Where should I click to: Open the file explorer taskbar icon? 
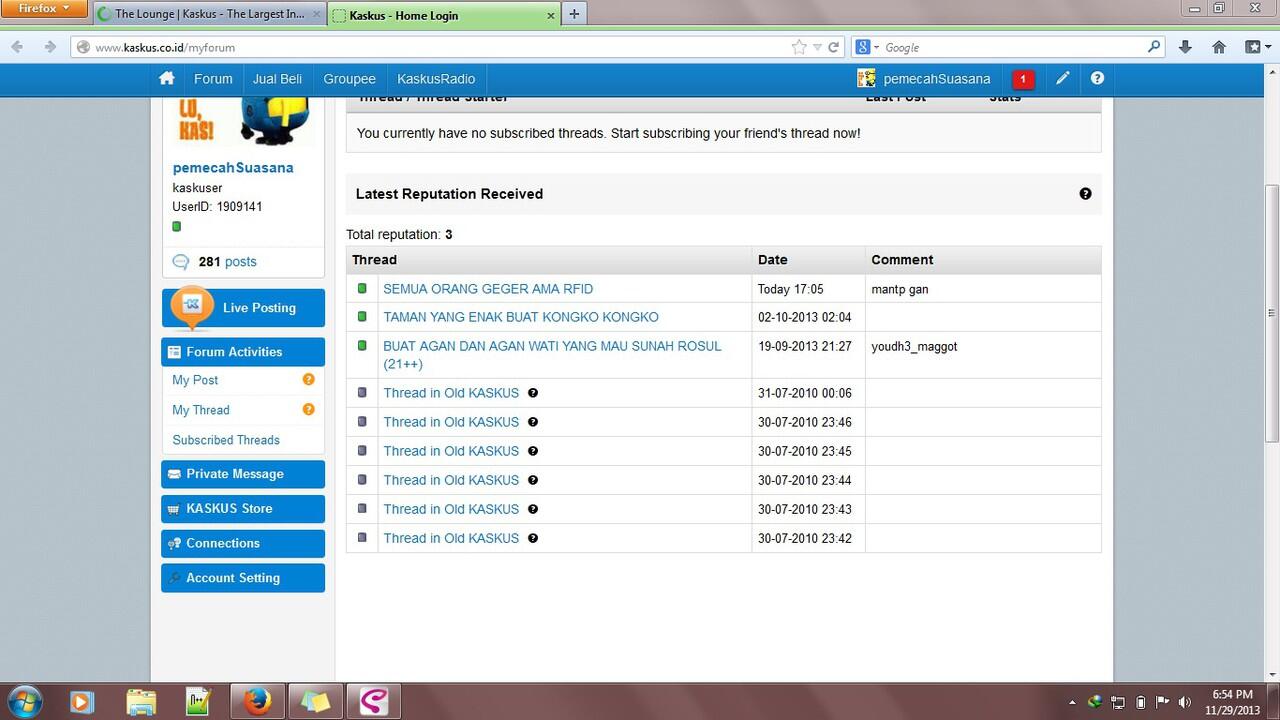(141, 701)
